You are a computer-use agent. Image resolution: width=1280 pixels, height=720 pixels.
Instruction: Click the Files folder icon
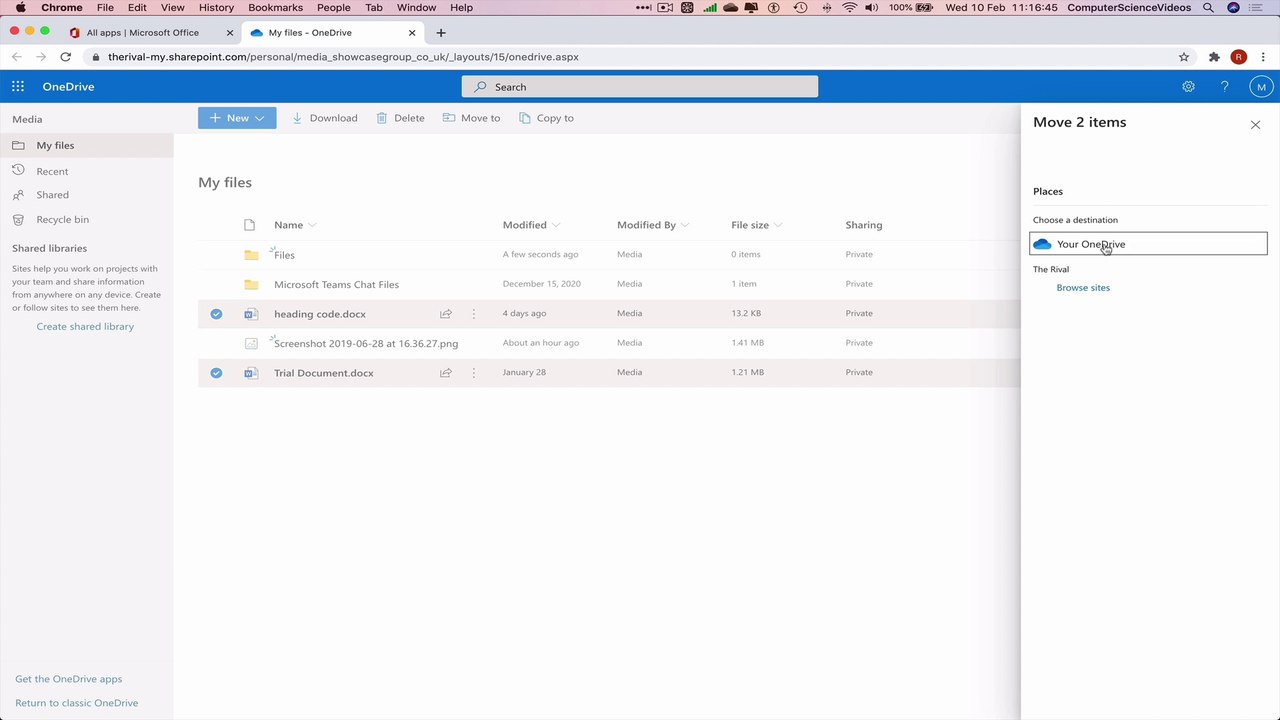tap(251, 255)
